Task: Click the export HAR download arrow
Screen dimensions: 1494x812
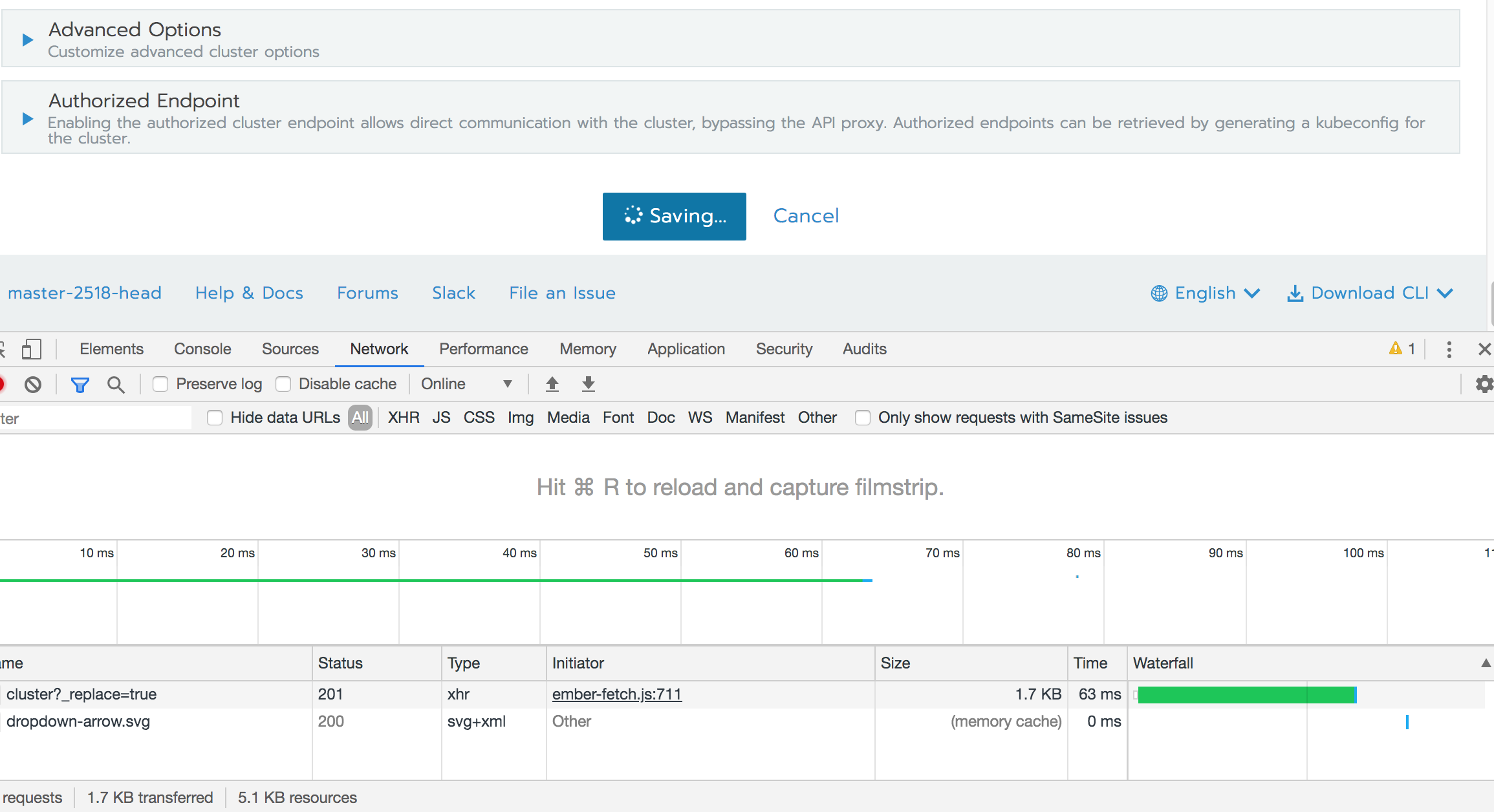Action: click(x=588, y=384)
